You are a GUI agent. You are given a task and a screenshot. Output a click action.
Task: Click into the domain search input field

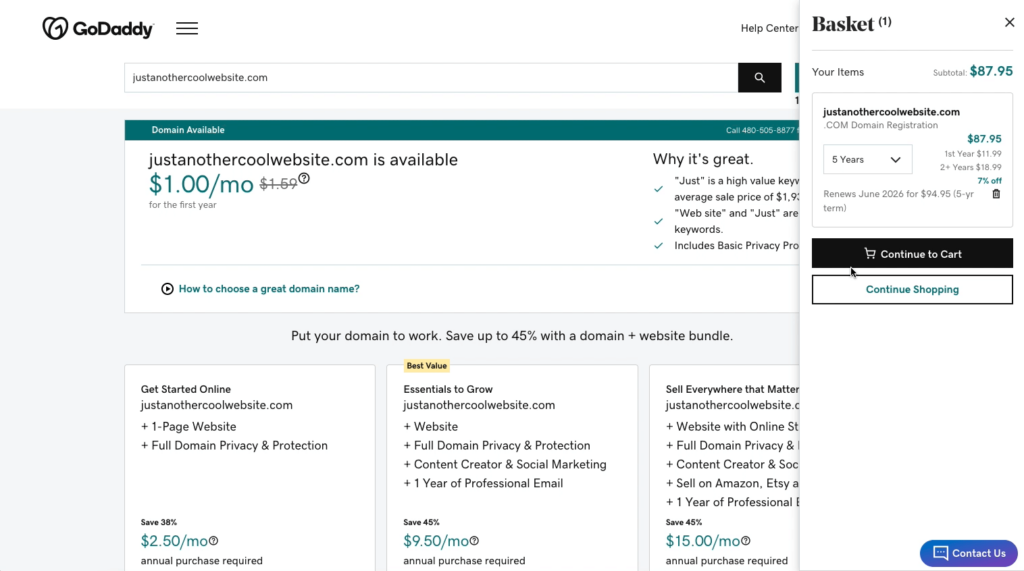[431, 78]
